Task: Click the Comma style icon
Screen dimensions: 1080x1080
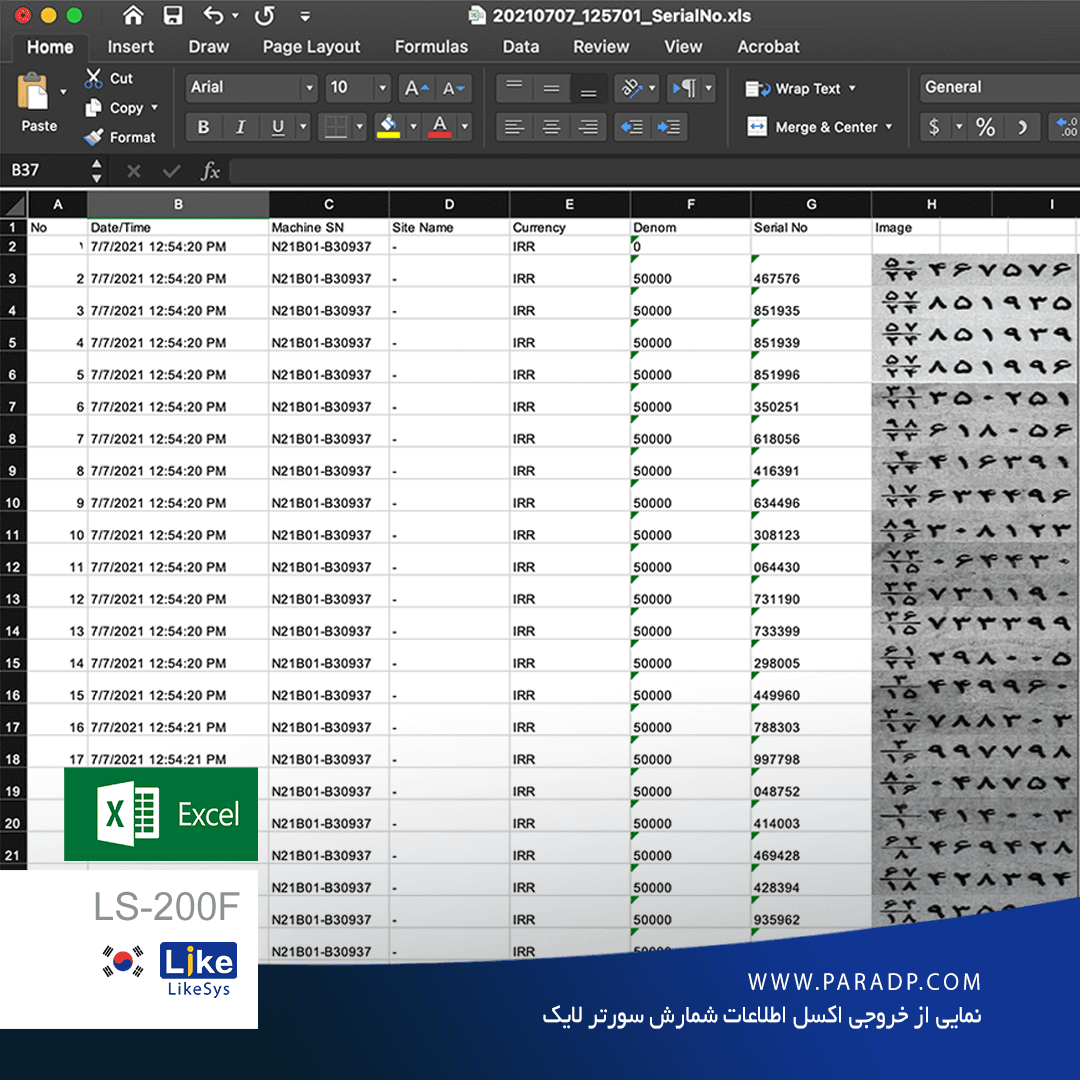Action: 1022,127
